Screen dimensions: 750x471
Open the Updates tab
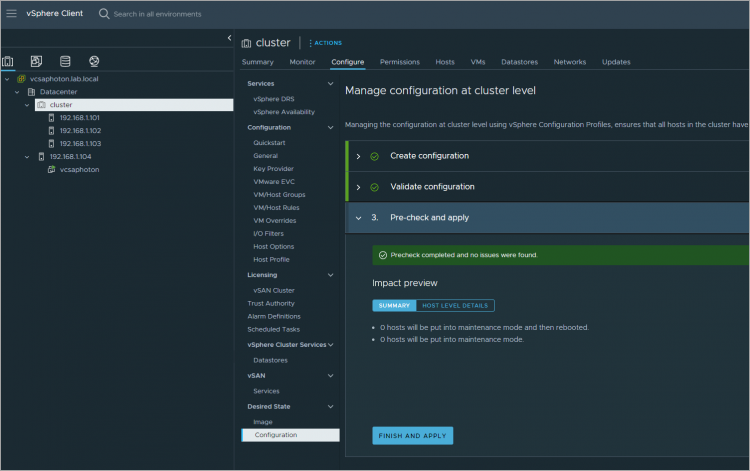tap(616, 62)
